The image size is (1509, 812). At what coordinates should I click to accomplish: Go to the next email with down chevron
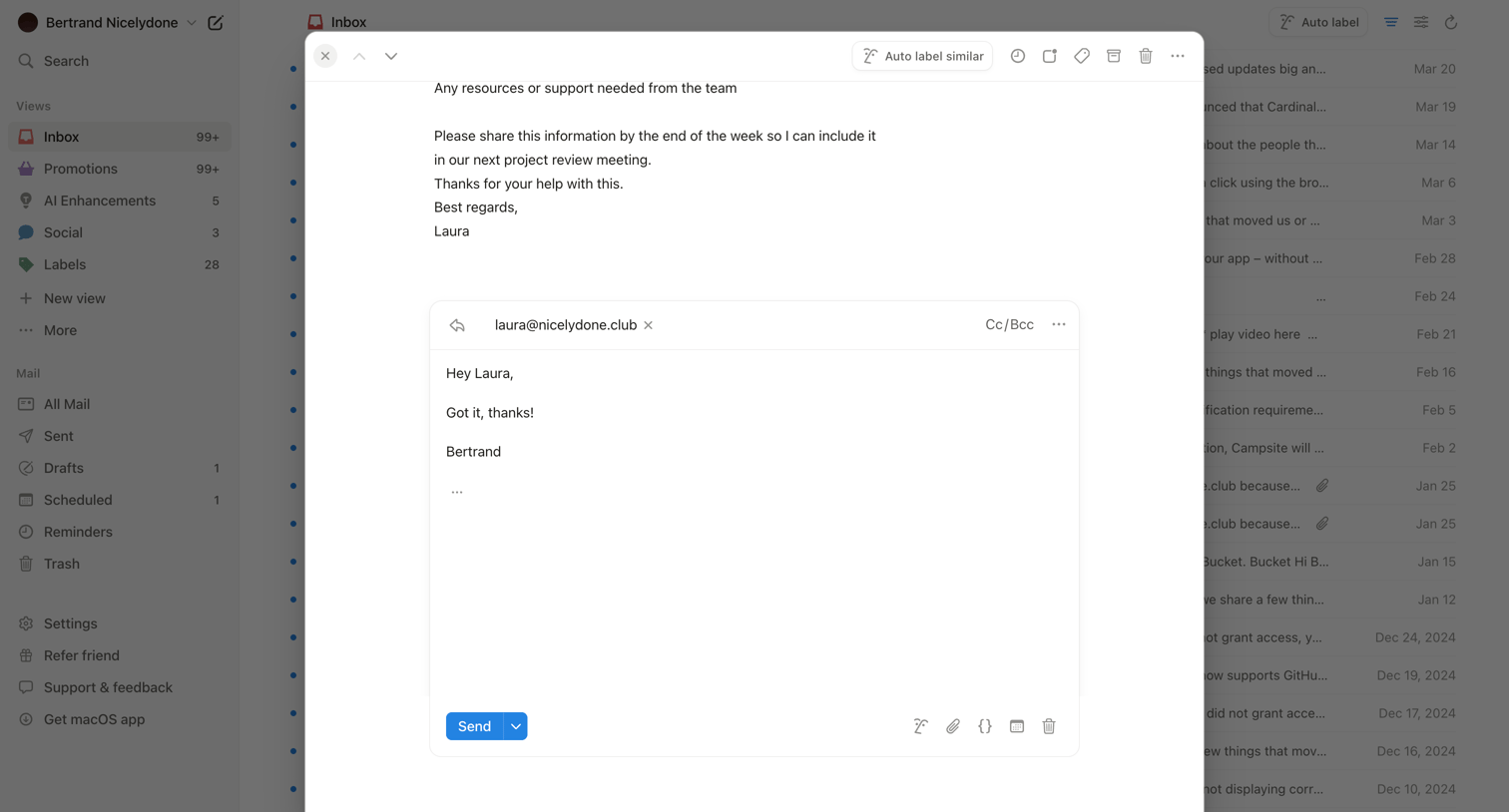coord(391,56)
